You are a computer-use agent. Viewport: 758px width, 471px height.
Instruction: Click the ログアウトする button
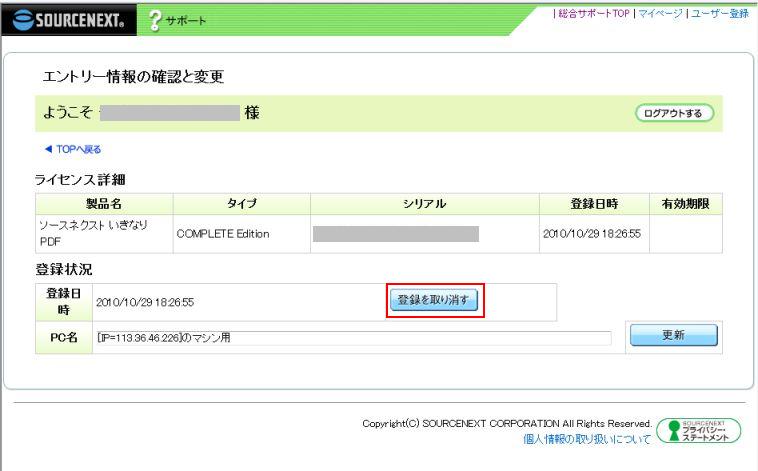(x=674, y=113)
